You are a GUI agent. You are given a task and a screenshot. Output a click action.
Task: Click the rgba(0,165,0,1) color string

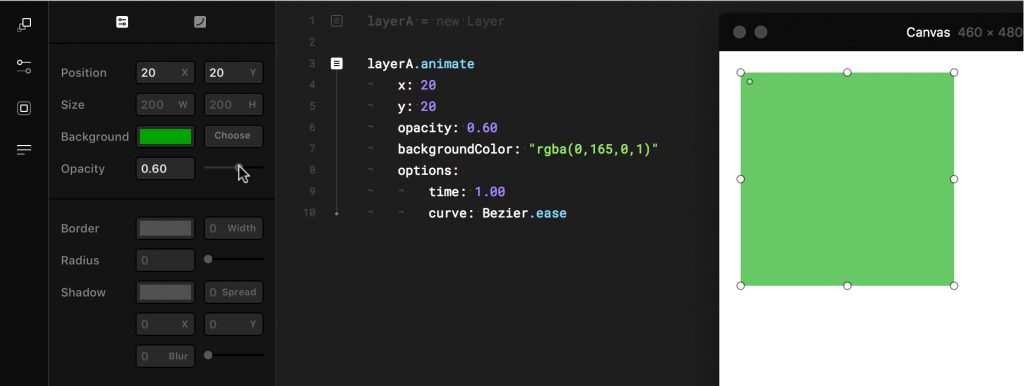coord(593,149)
